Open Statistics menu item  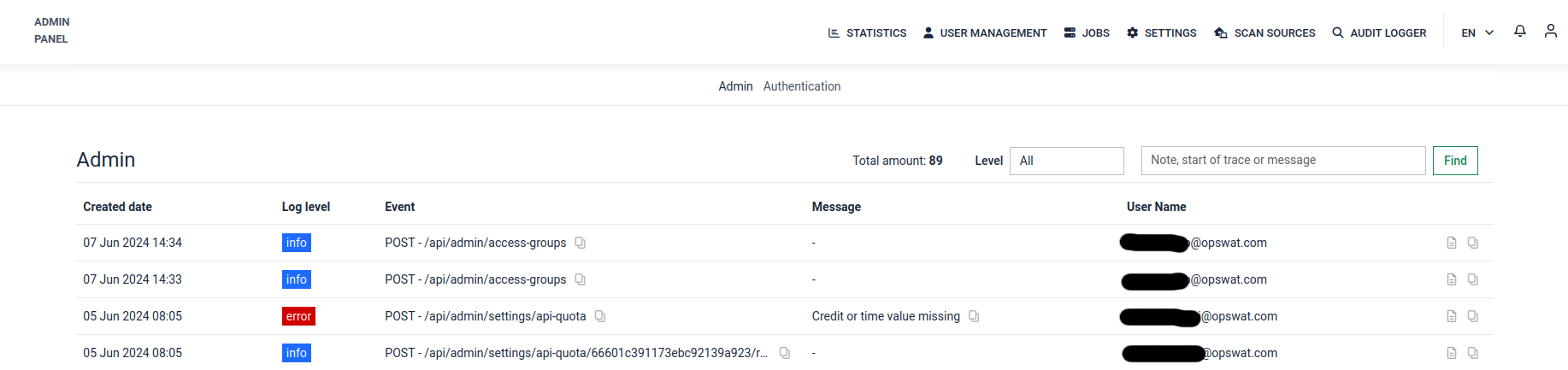click(867, 32)
